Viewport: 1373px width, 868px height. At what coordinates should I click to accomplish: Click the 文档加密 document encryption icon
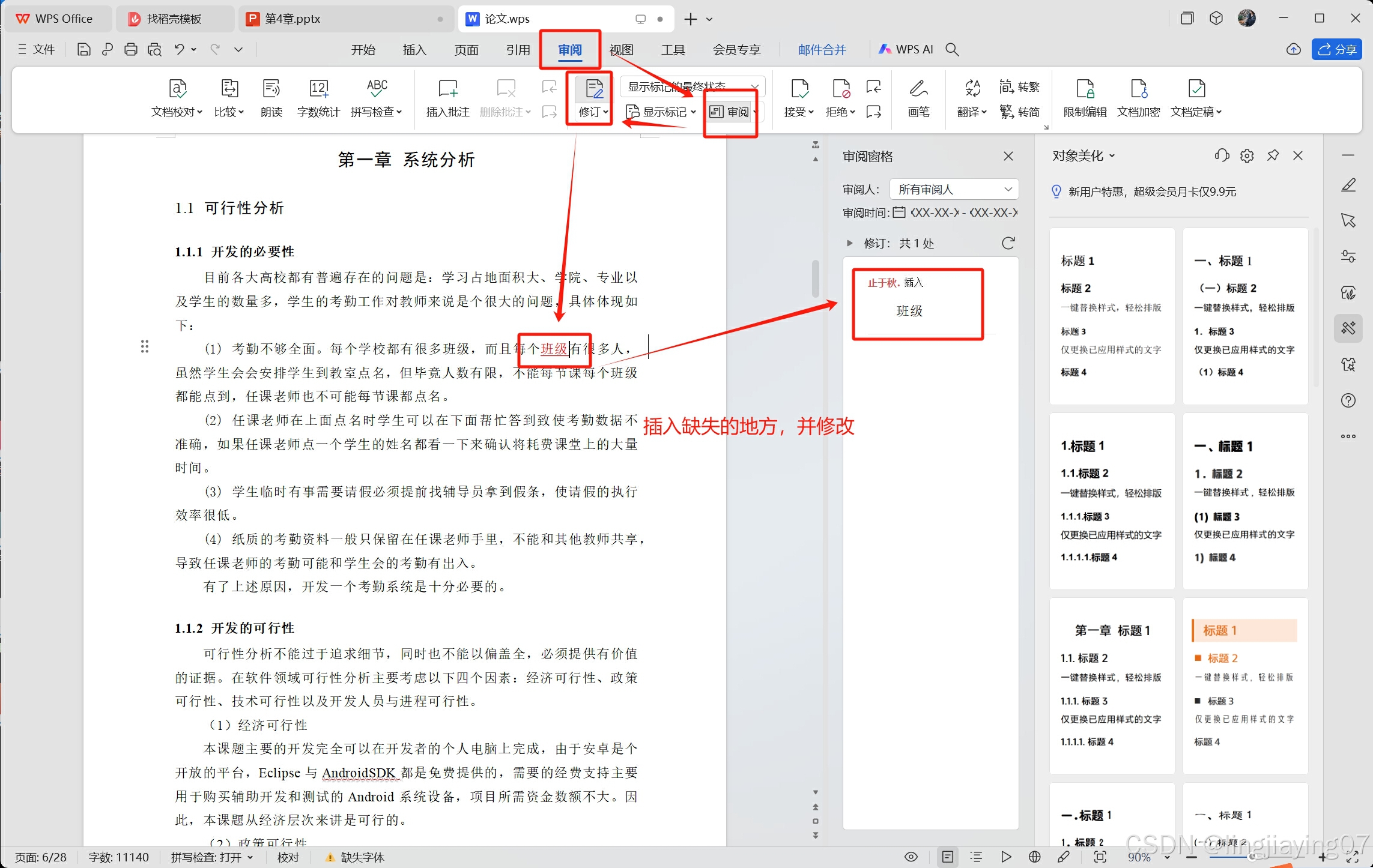coord(1138,89)
